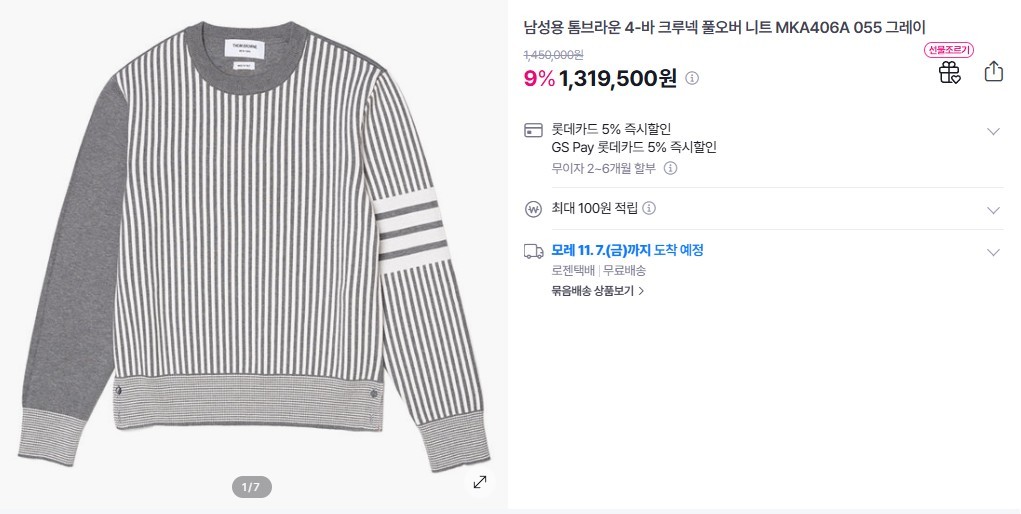Click the delivery truck icon
The width and height of the screenshot is (1021, 514).
pos(534,251)
